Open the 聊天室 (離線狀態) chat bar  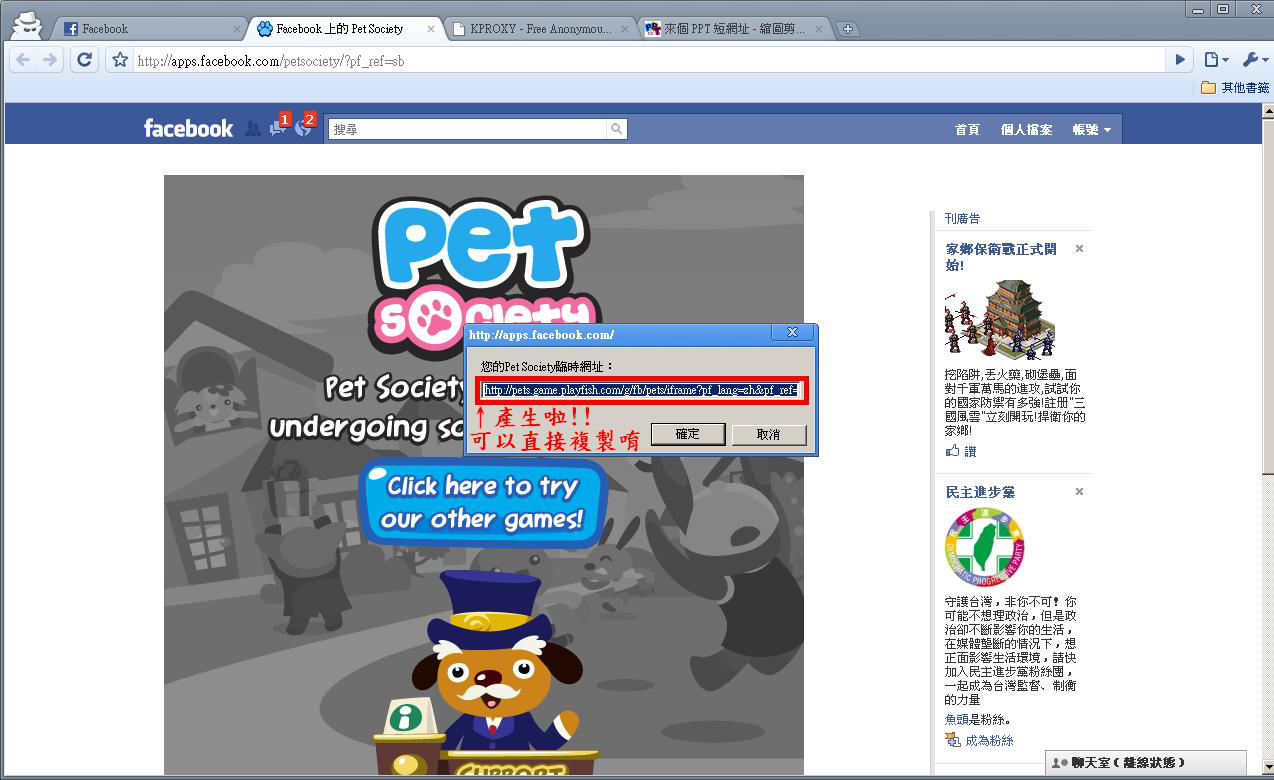[1146, 763]
